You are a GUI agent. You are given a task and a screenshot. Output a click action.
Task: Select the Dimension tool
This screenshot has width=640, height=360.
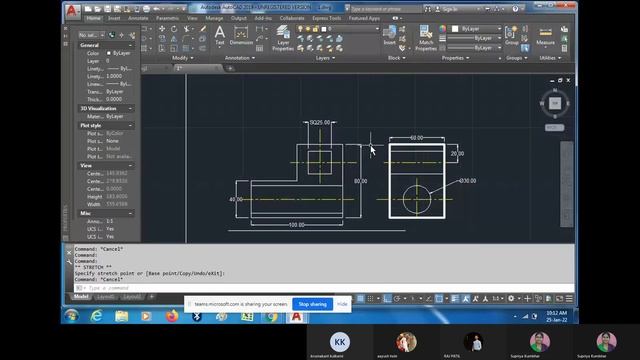pyautogui.click(x=241, y=35)
